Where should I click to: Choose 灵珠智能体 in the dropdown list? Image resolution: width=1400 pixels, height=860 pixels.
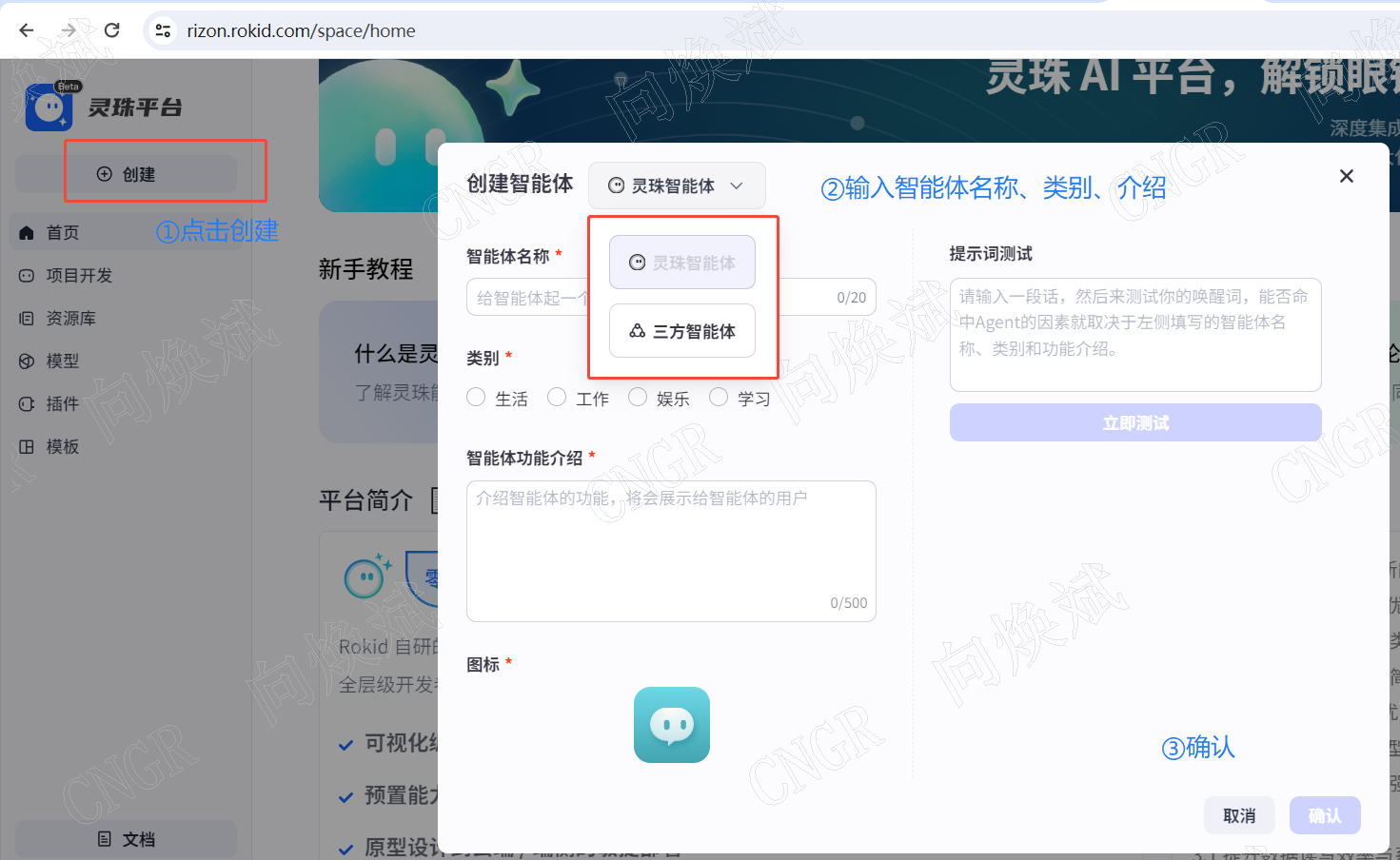(681, 262)
